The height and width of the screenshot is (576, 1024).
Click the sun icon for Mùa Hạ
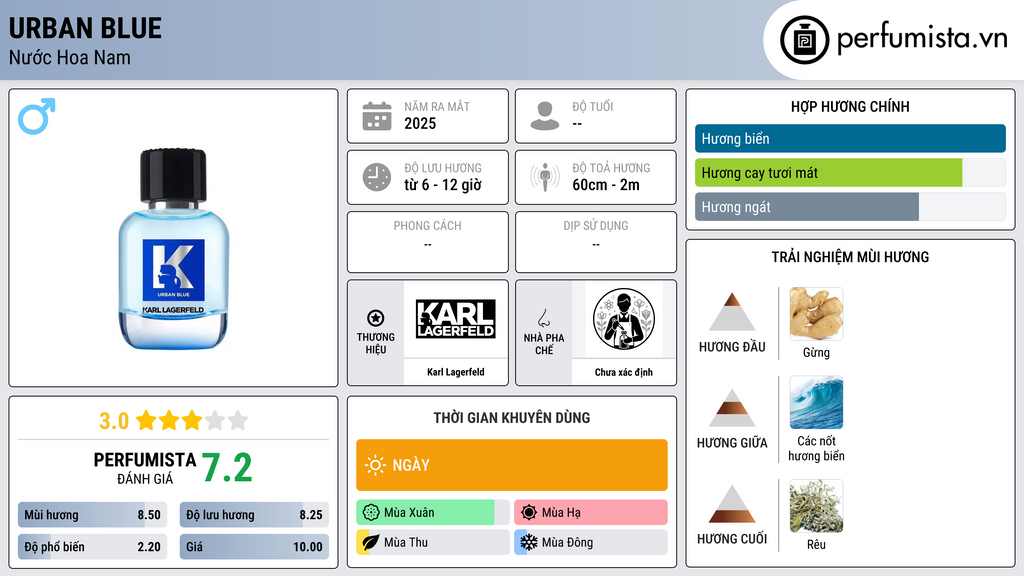point(529,513)
